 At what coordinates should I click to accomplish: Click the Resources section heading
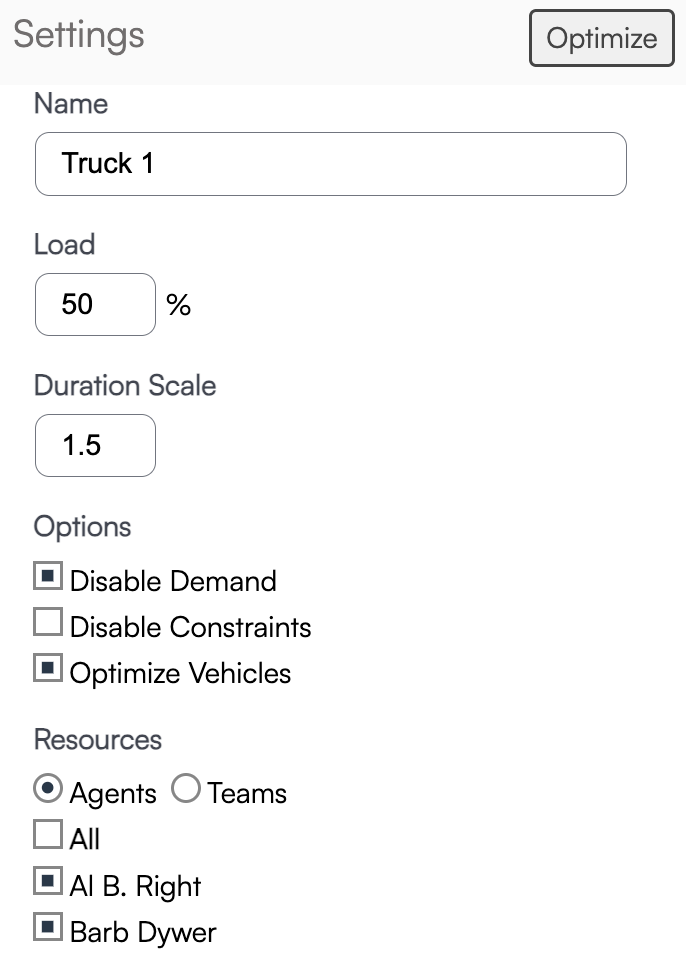point(98,739)
